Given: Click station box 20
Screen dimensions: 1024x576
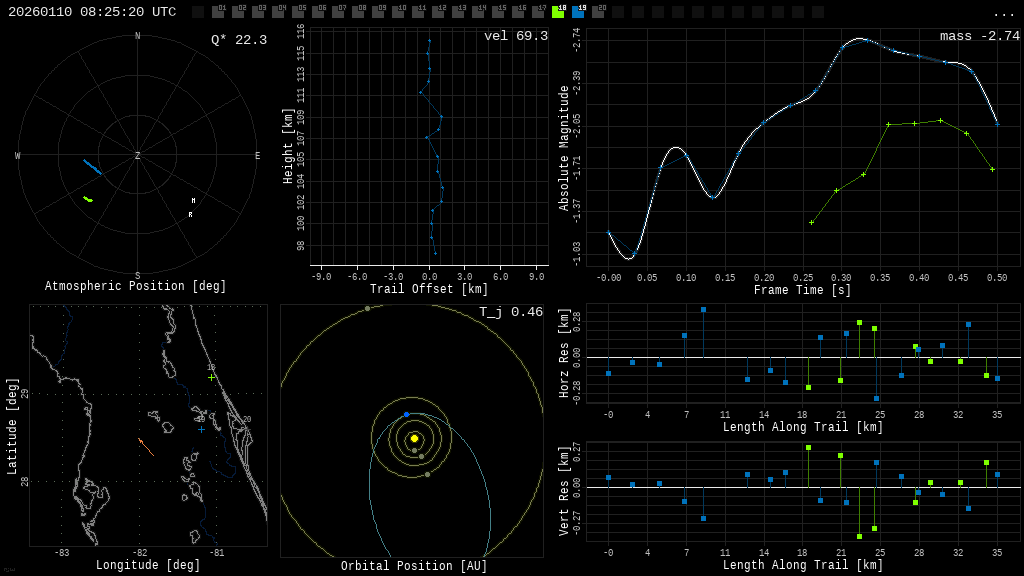Looking at the screenshot, I should pyautogui.click(x=598, y=12).
